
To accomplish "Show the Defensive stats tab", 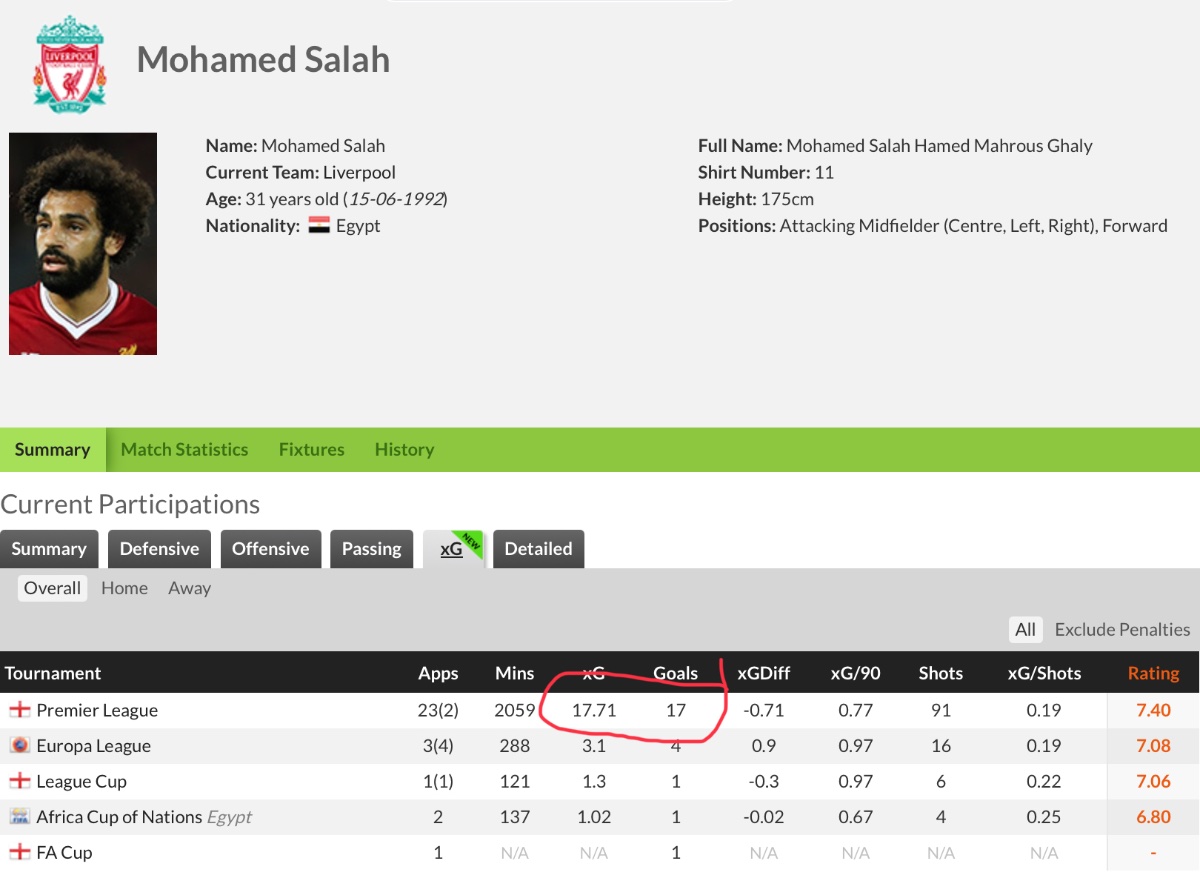I will pos(159,549).
